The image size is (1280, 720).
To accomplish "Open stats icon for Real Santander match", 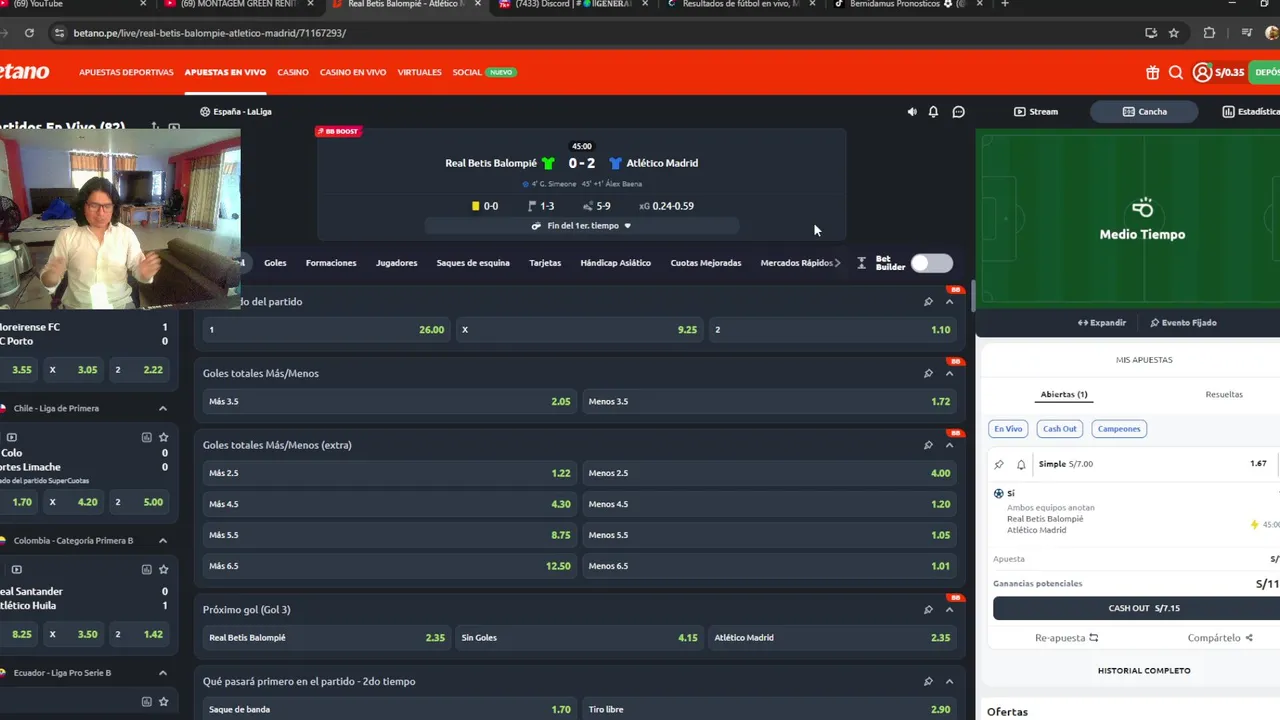I will [x=146, y=569].
